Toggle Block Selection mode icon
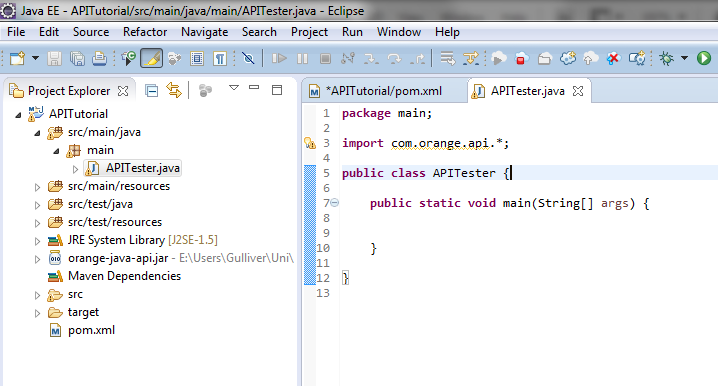Screen dimensions: 718x386 (x=197, y=58)
